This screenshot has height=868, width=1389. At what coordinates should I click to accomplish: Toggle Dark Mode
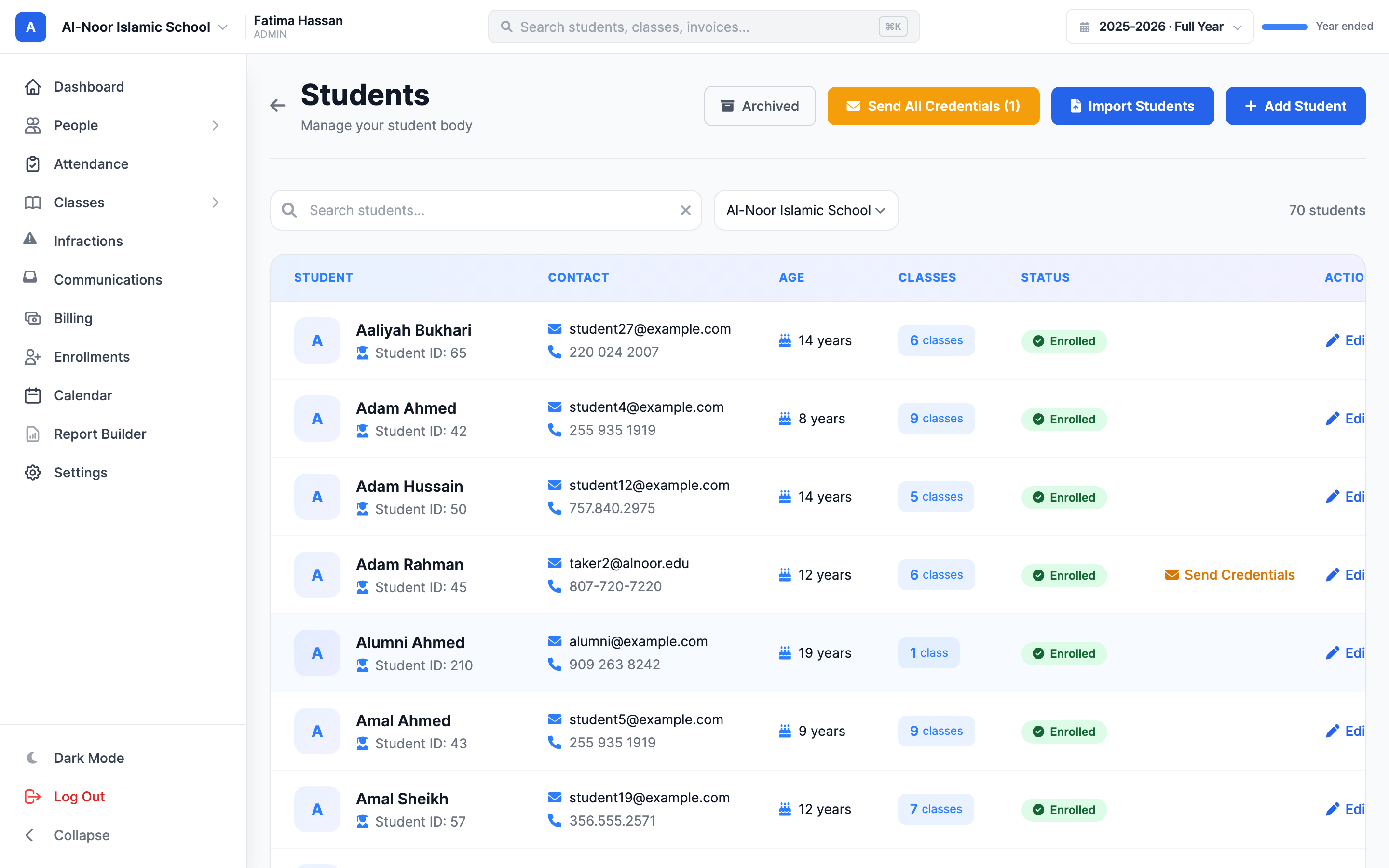click(x=75, y=758)
